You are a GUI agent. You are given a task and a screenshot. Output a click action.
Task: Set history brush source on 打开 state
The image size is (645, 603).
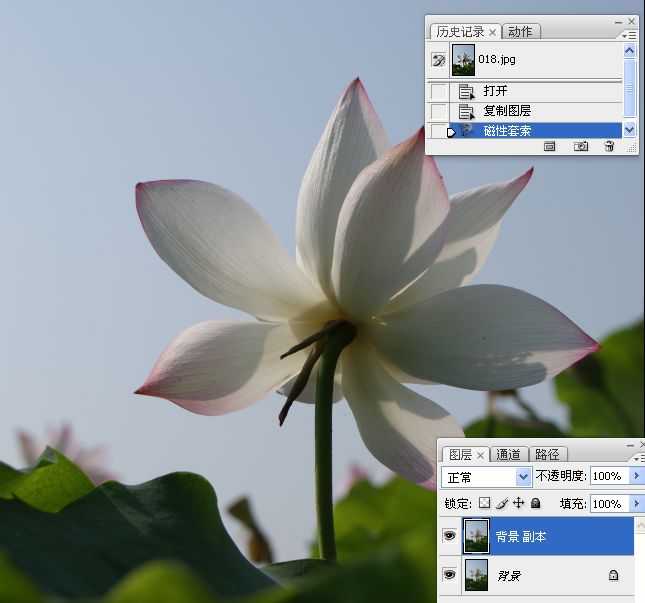tap(439, 91)
